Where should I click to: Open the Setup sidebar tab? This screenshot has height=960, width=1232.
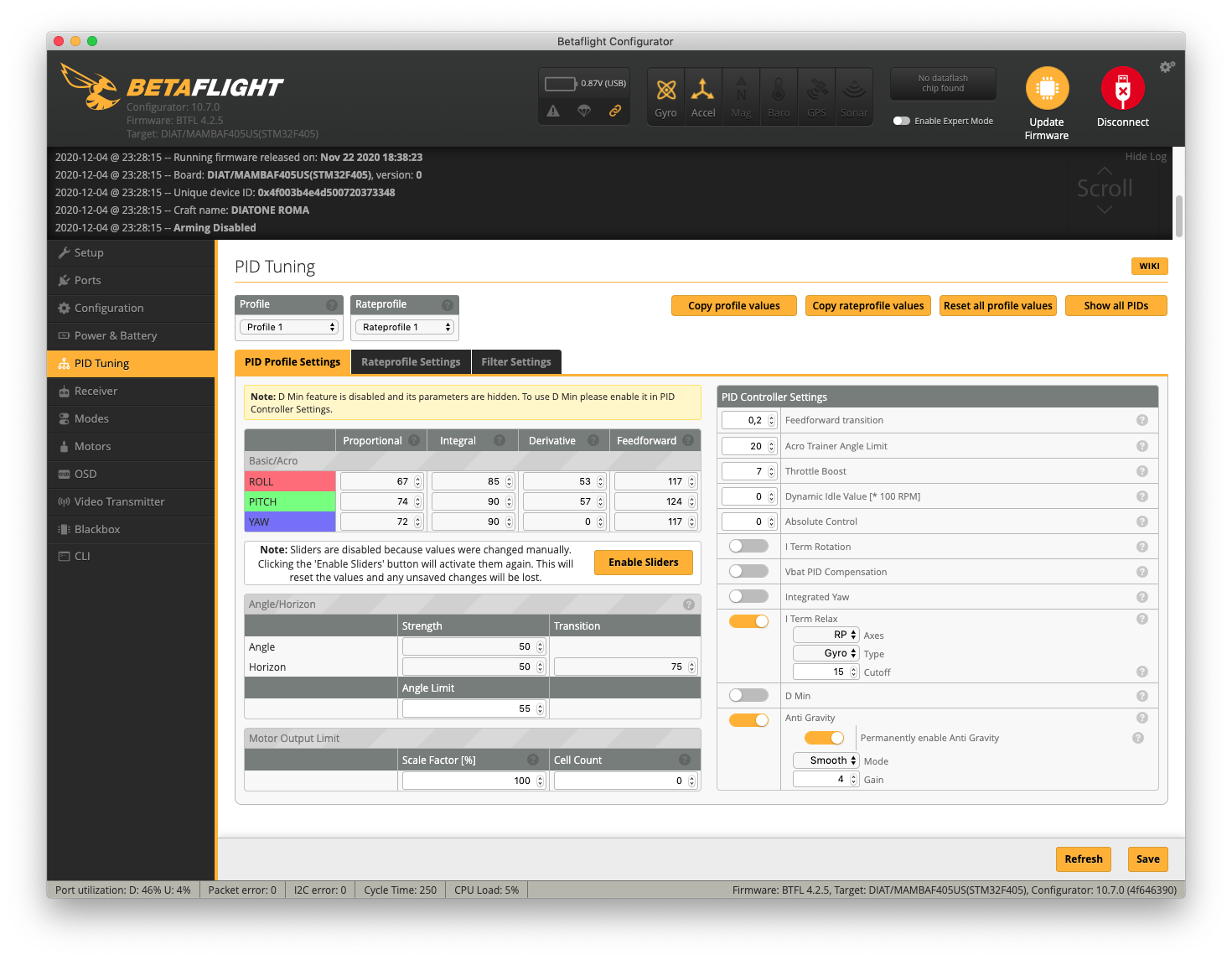[131, 252]
